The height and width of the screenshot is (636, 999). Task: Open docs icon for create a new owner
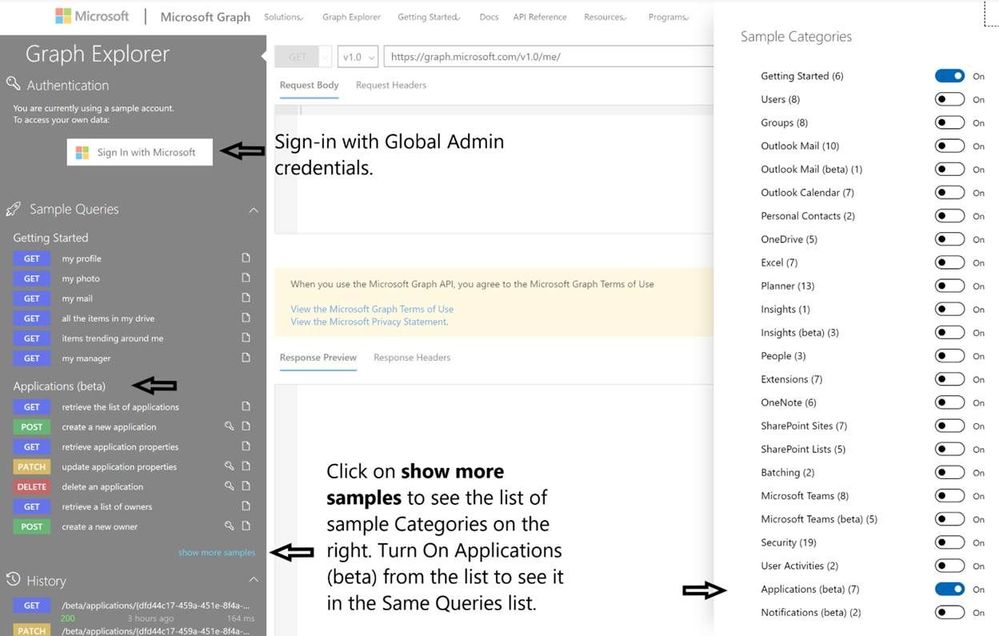tap(246, 526)
